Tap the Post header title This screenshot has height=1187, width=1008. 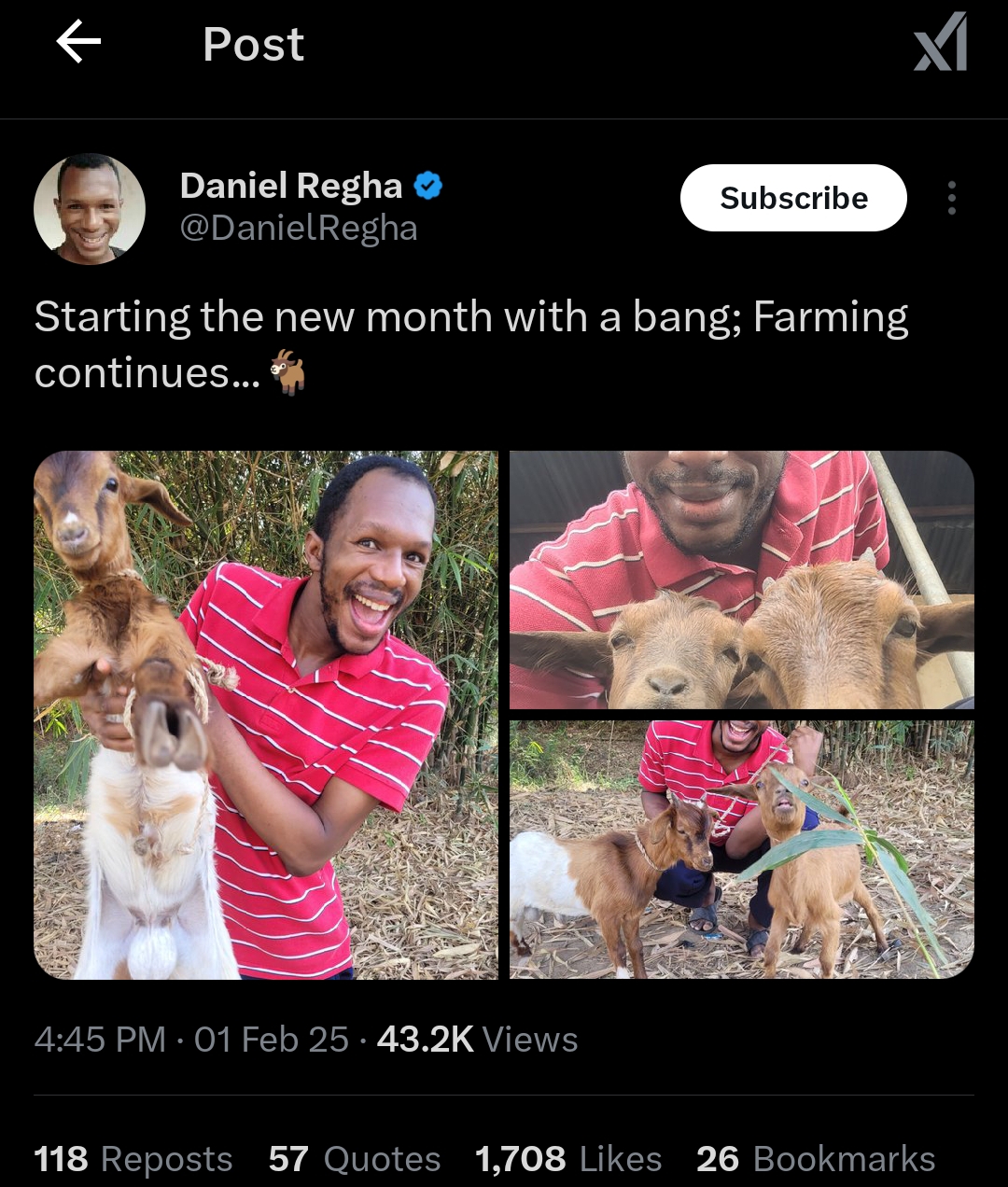pos(253,44)
